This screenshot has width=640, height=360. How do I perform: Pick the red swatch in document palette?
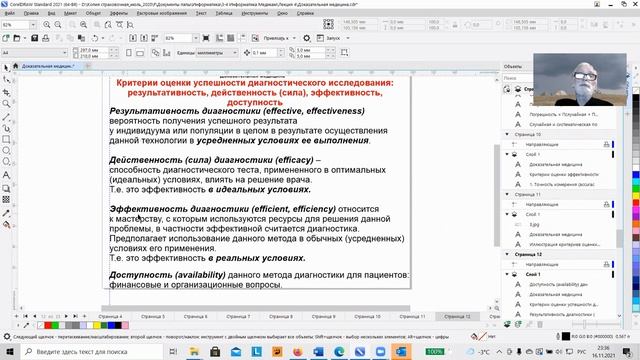[48, 325]
